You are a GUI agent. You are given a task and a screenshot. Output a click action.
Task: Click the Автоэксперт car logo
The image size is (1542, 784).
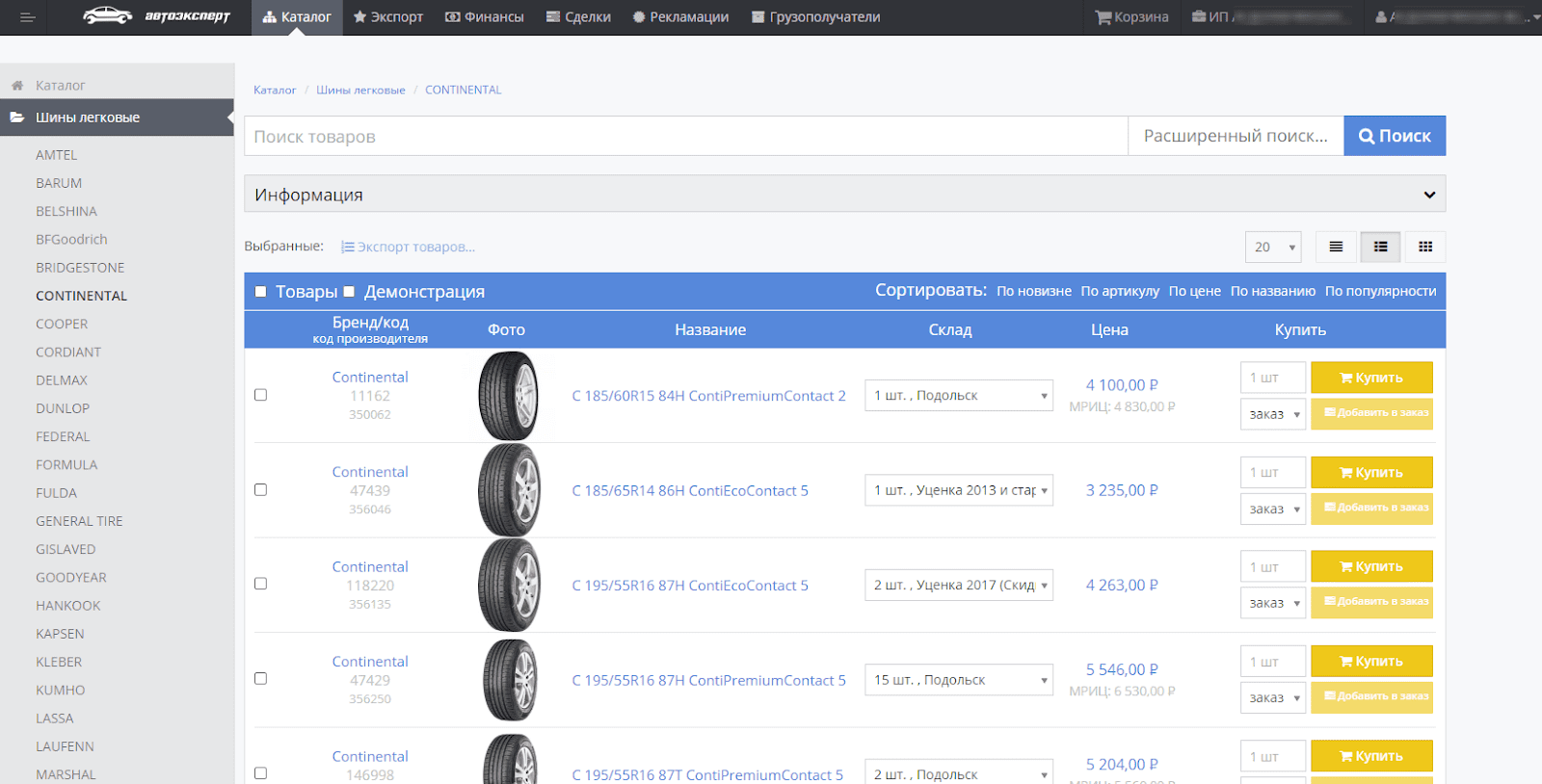pyautogui.click(x=156, y=16)
